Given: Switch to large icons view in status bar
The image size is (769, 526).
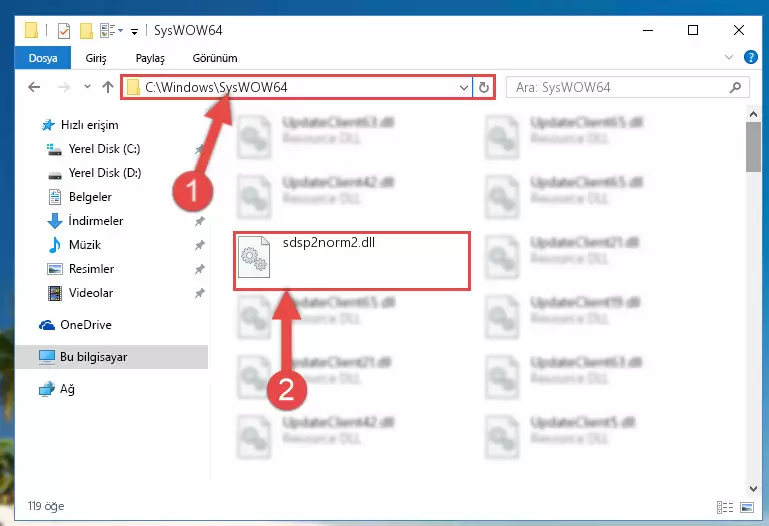Looking at the screenshot, I should tap(747, 507).
